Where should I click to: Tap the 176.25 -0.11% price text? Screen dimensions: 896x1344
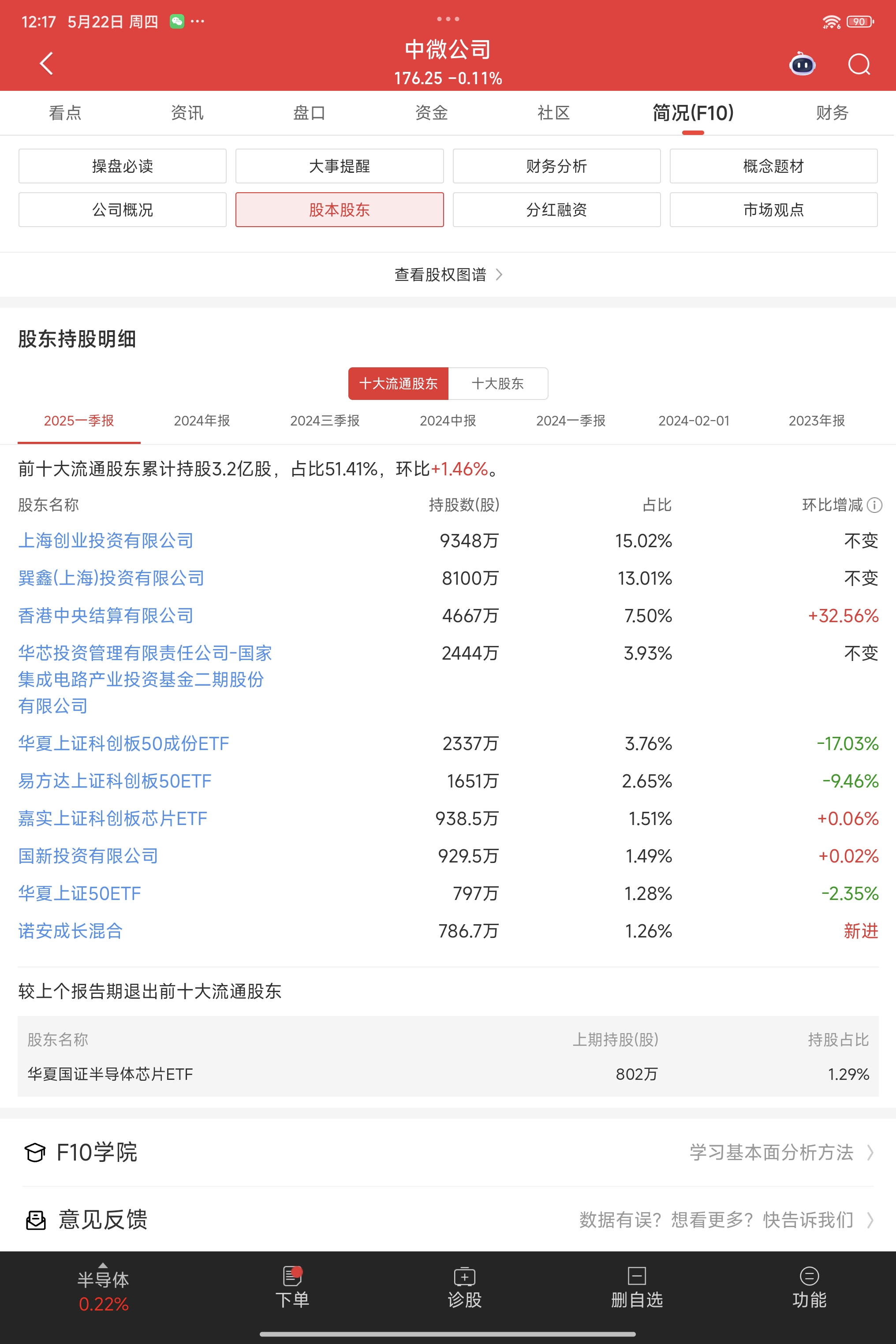tap(448, 78)
